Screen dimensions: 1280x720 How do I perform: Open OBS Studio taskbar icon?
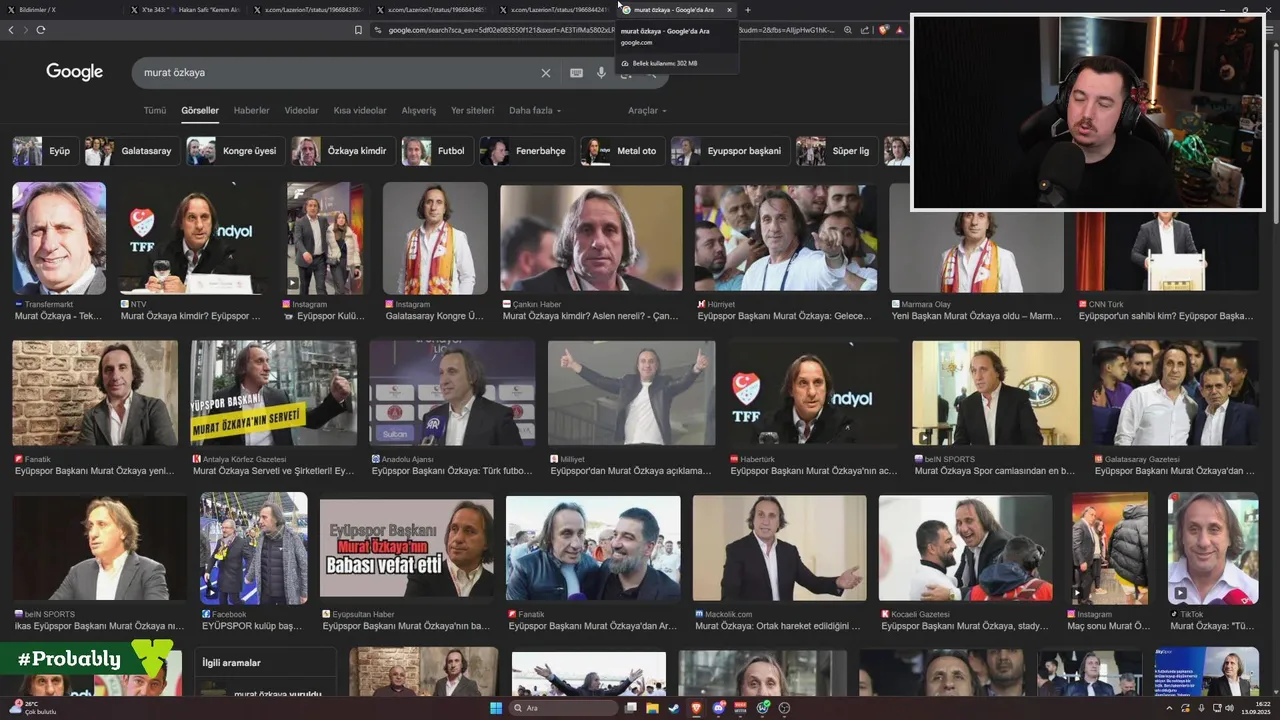click(x=785, y=708)
